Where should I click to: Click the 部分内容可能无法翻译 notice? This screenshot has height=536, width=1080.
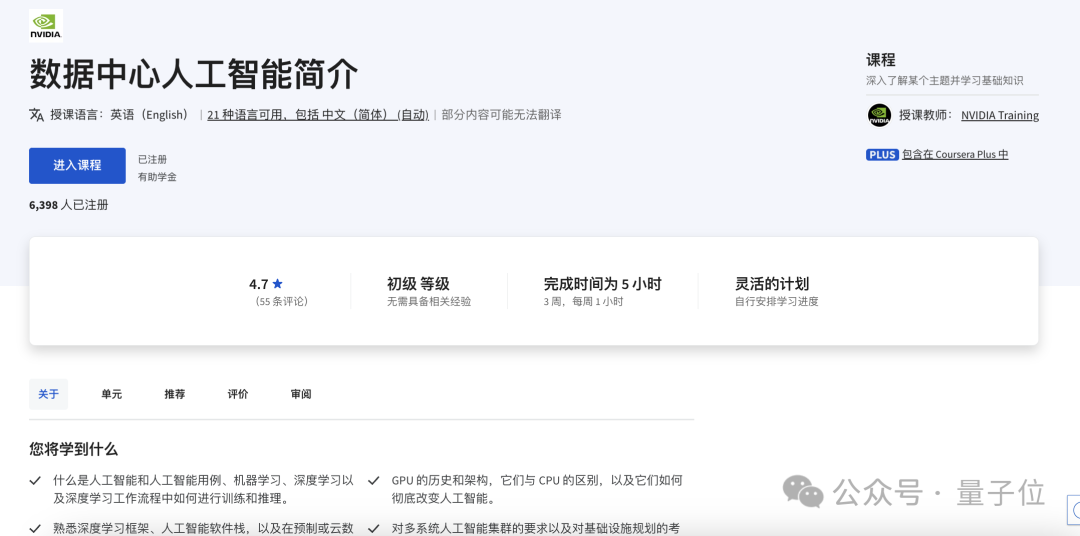(501, 115)
